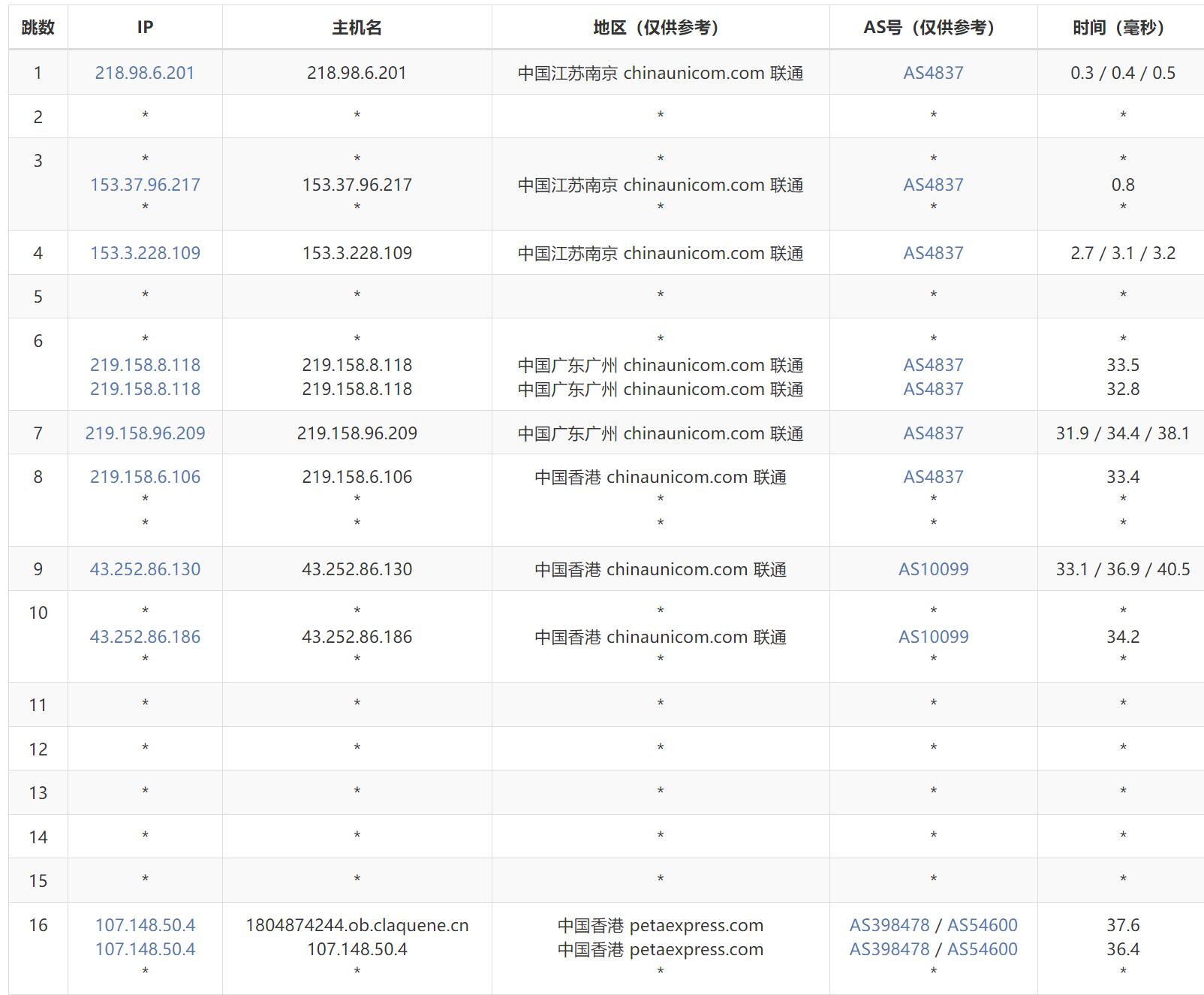Open IP link 153.3.228.109
This screenshot has width=1204, height=995.
[145, 253]
